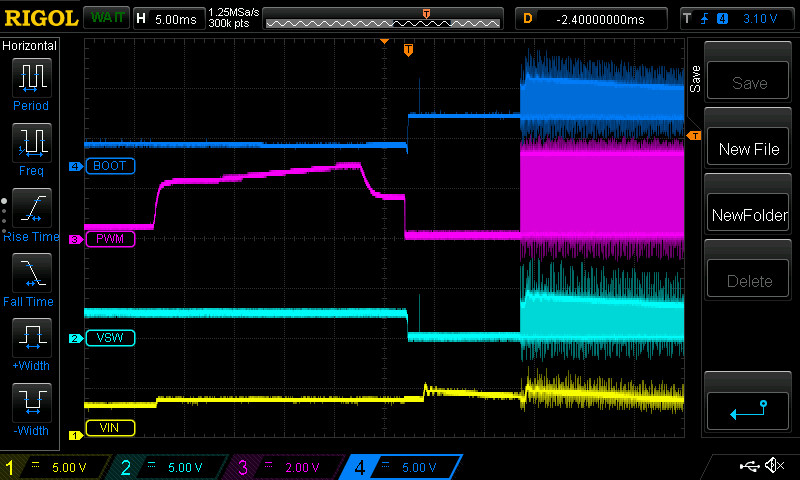Toggle channel 3 2.00 V status tab
The width and height of the screenshot is (800, 480).
click(x=288, y=467)
